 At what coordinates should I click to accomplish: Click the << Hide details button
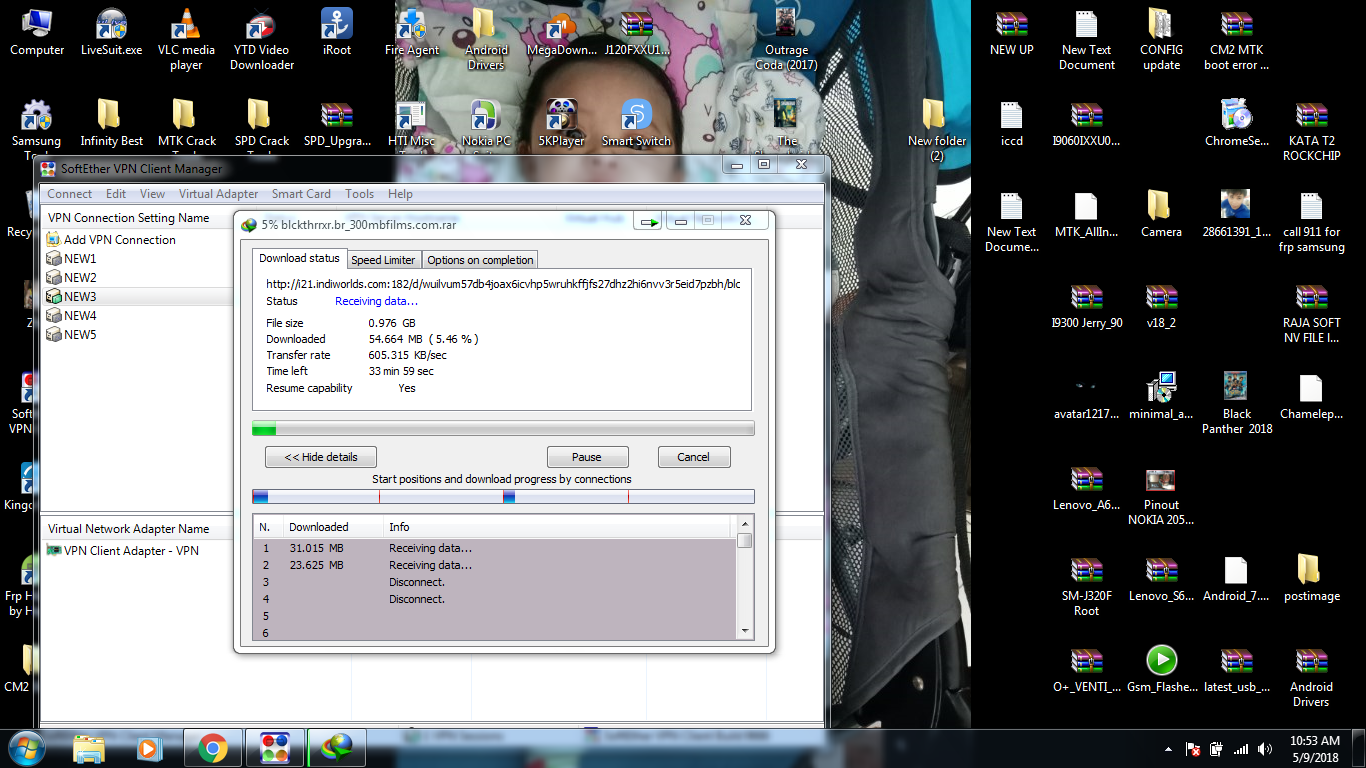tap(321, 457)
